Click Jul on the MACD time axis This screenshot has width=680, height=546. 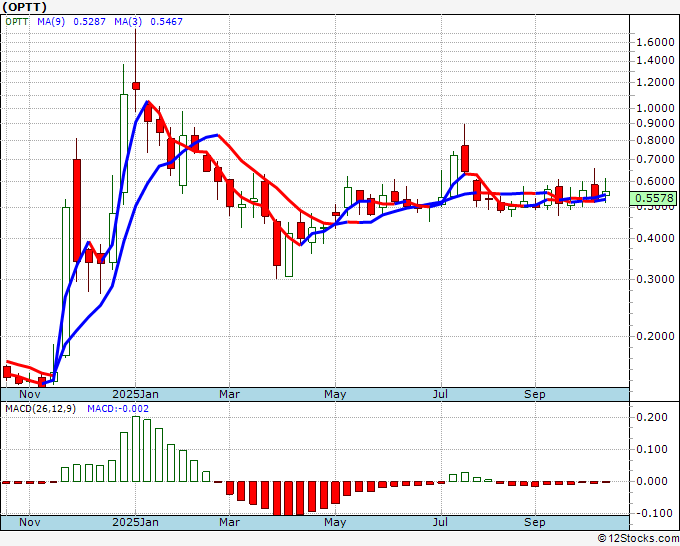[441, 522]
